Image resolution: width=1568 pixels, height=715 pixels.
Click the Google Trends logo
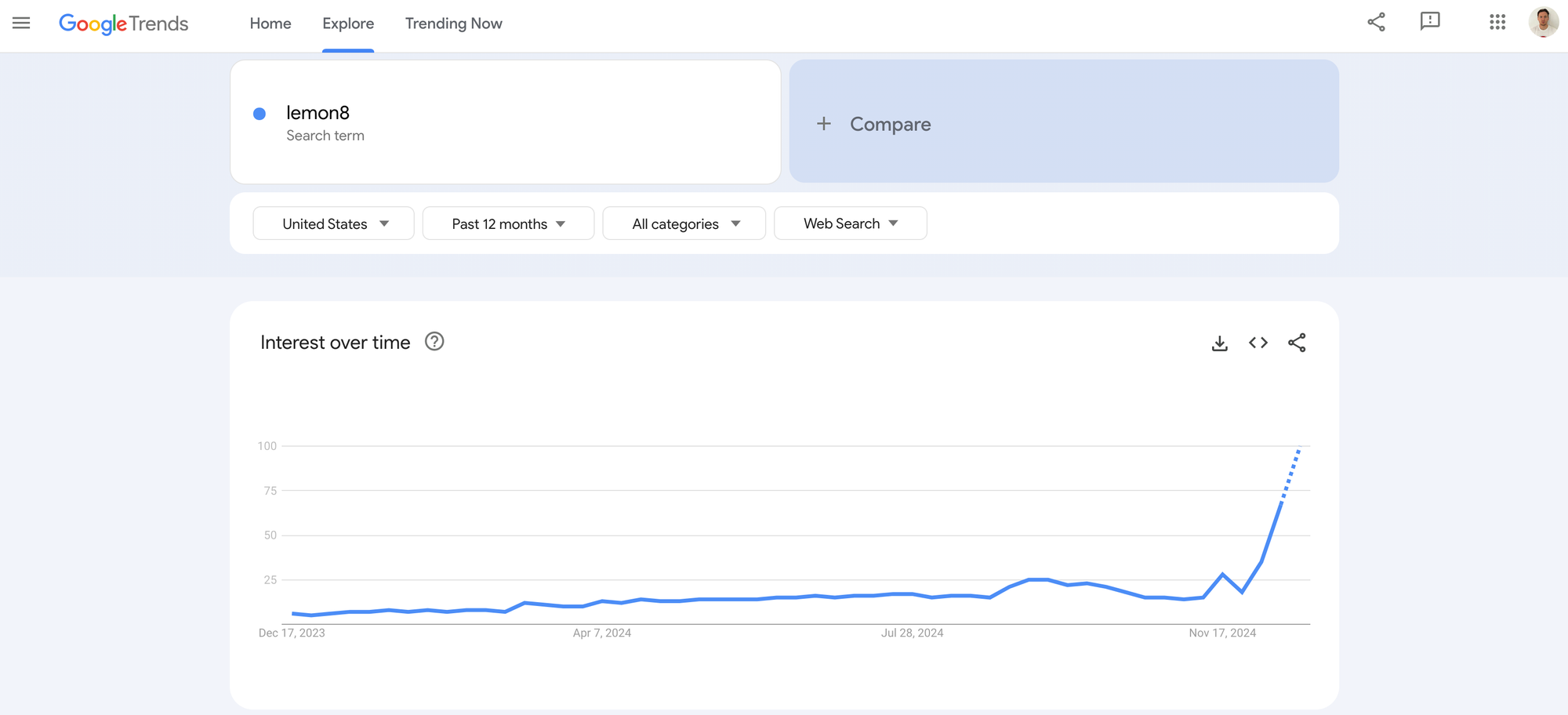click(x=124, y=24)
